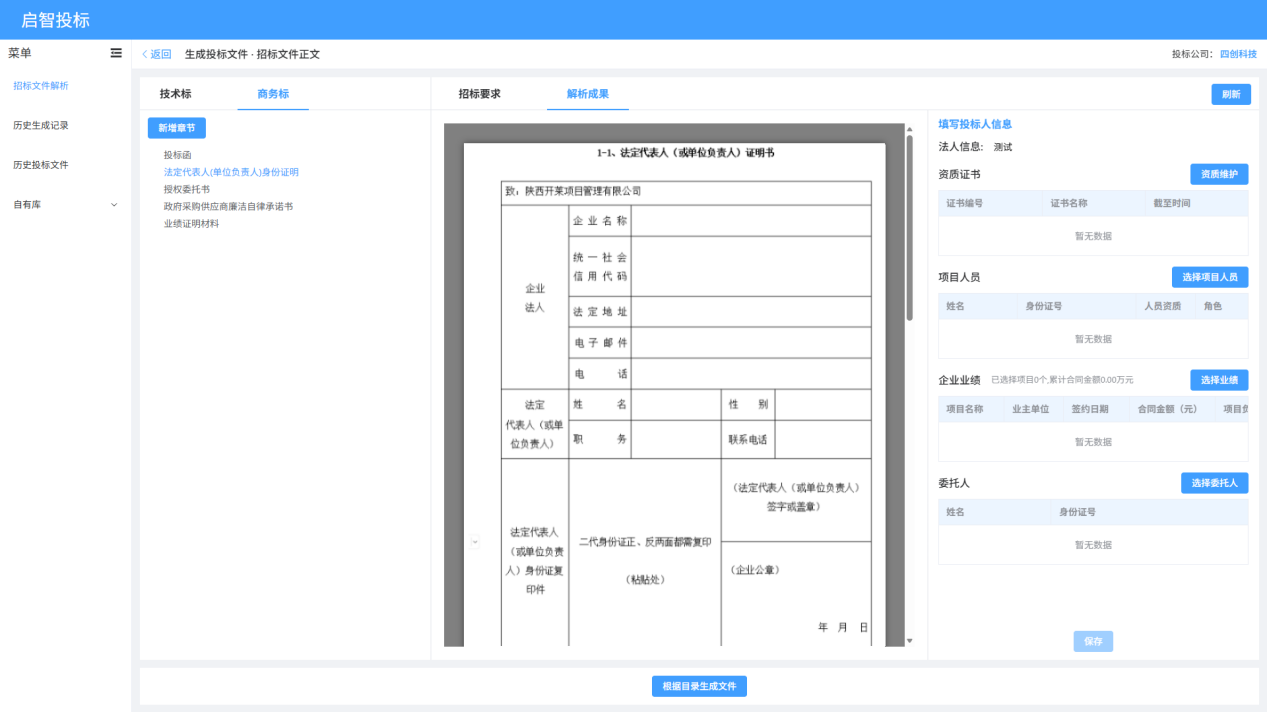Image resolution: width=1267 pixels, height=712 pixels.
Task: Click the 选择委托人 button
Action: pyautogui.click(x=1214, y=483)
